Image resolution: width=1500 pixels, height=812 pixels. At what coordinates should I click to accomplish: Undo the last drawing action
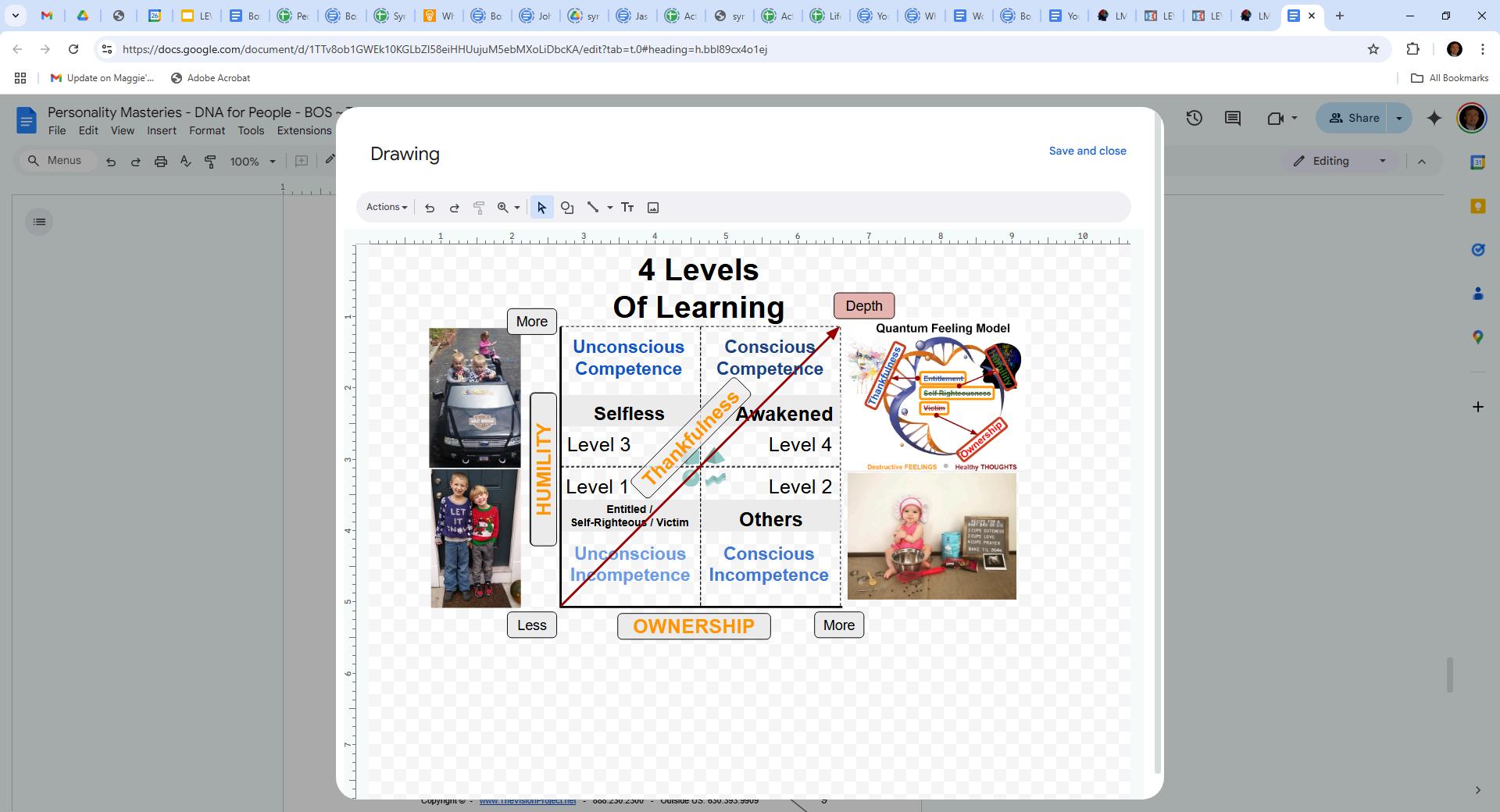click(430, 208)
